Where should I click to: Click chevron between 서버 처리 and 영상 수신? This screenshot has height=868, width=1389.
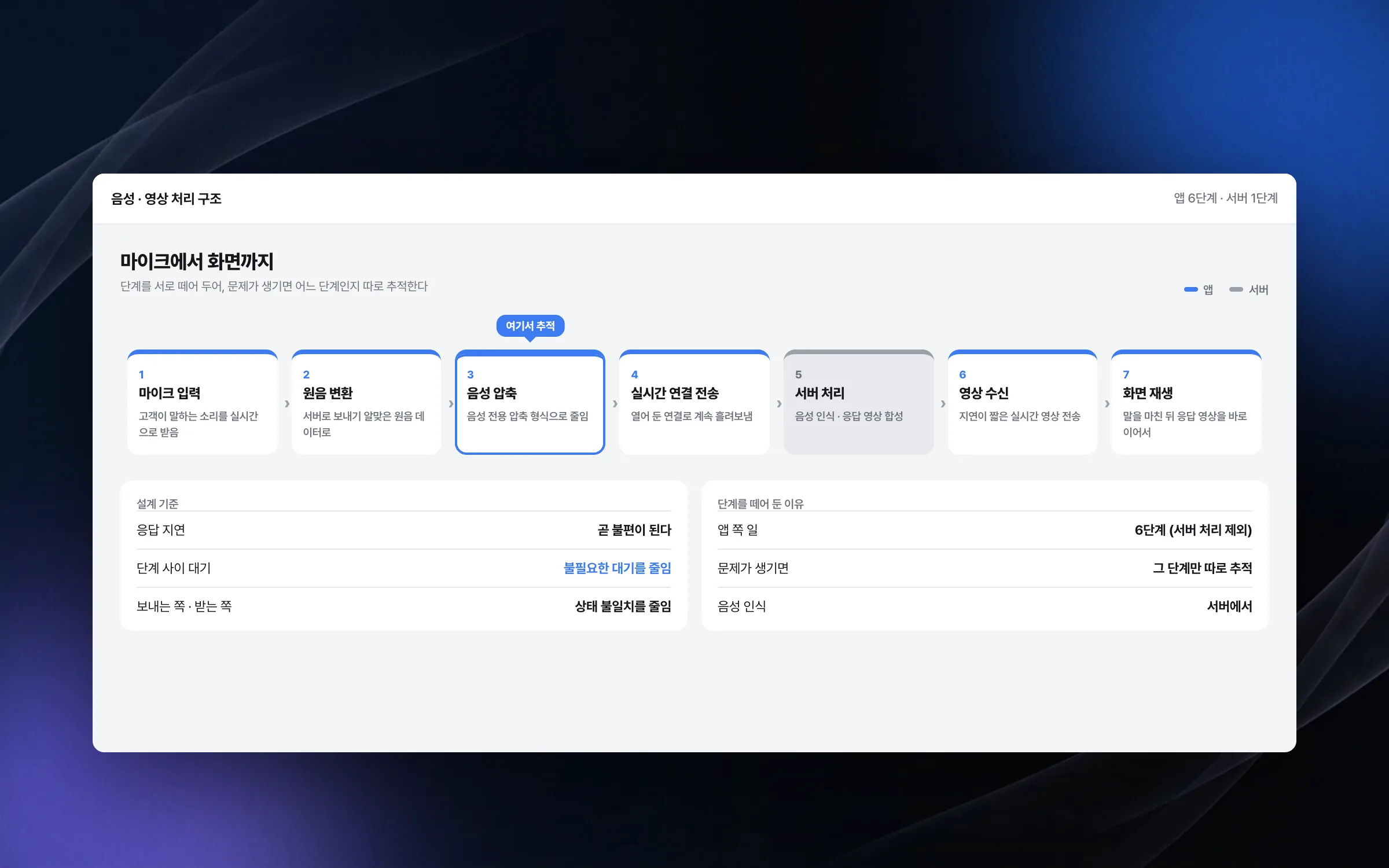943,404
